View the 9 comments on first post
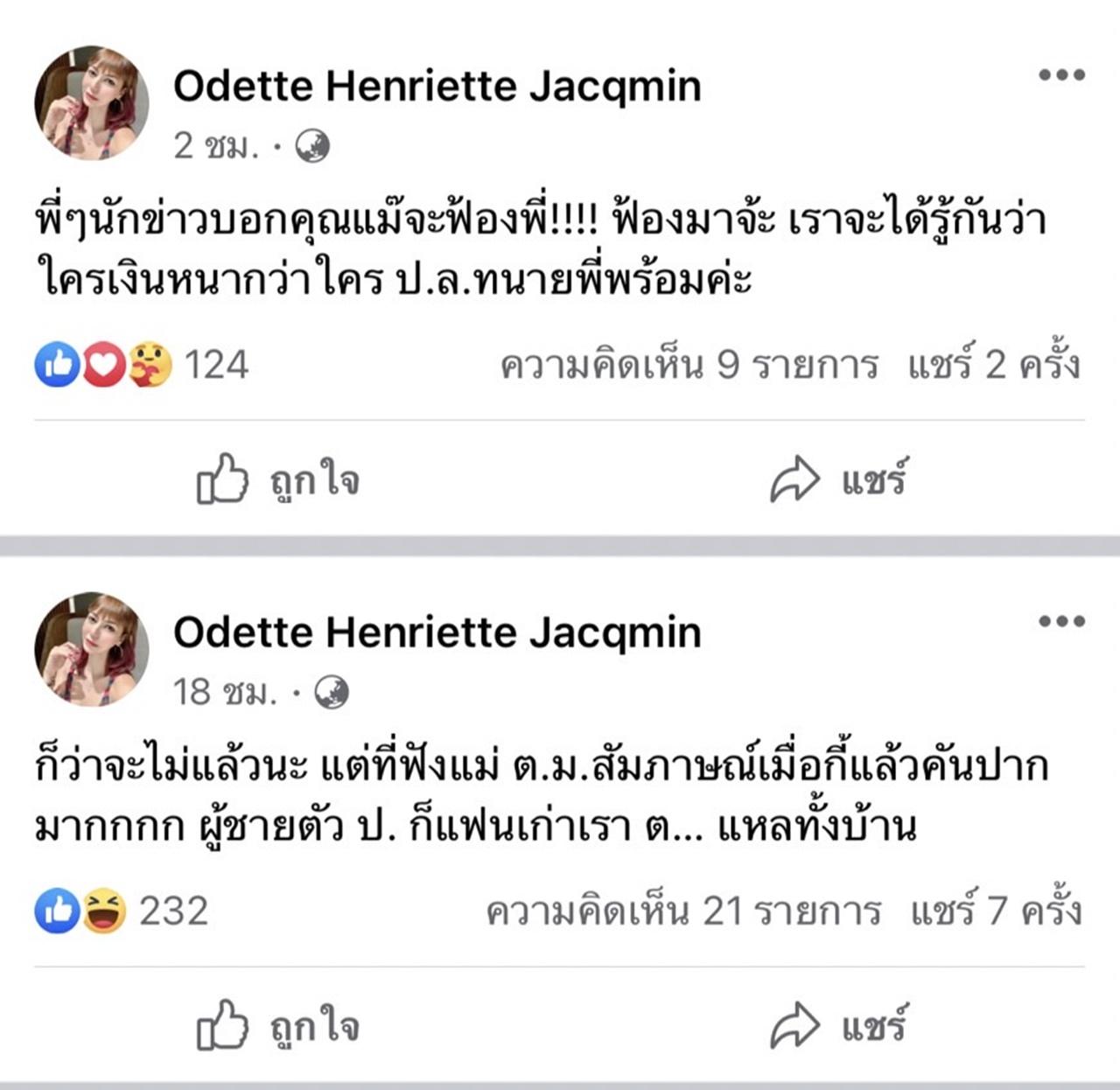 [x=689, y=365]
